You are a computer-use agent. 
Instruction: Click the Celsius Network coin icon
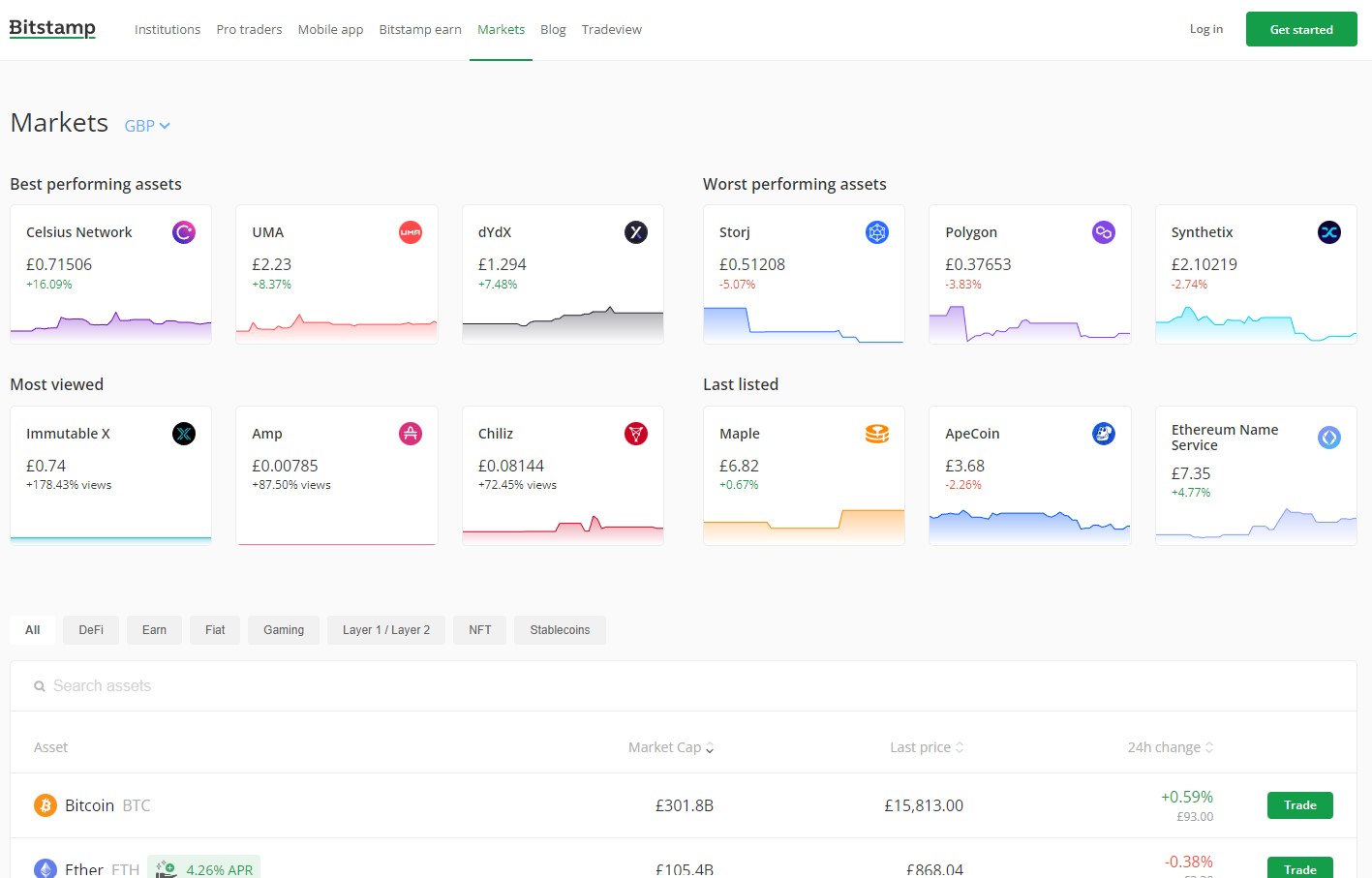[x=184, y=232]
